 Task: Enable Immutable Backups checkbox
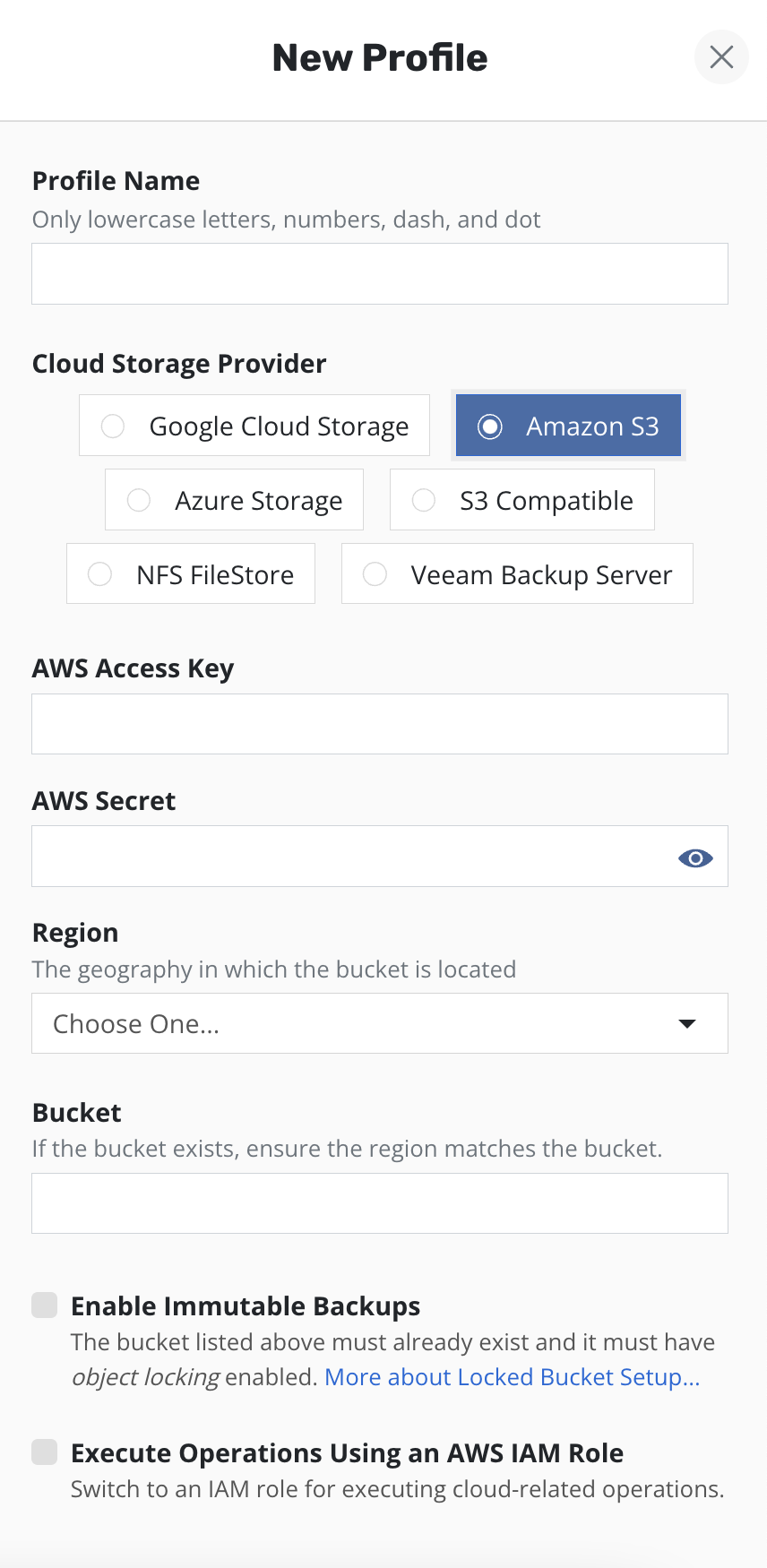pyautogui.click(x=45, y=1305)
